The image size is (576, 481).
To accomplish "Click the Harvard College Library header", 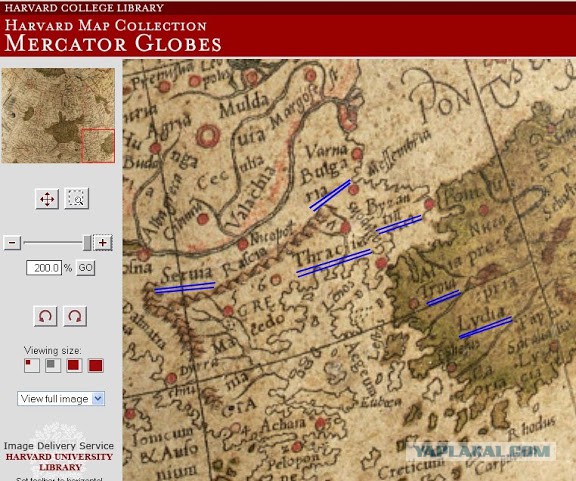I will [x=84, y=7].
